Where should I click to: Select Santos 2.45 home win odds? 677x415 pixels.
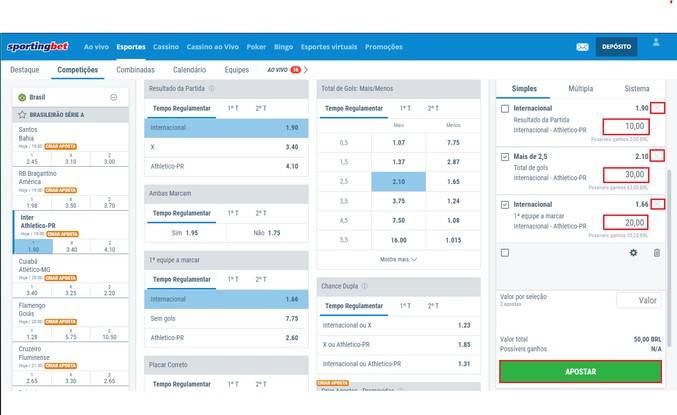tap(32, 159)
